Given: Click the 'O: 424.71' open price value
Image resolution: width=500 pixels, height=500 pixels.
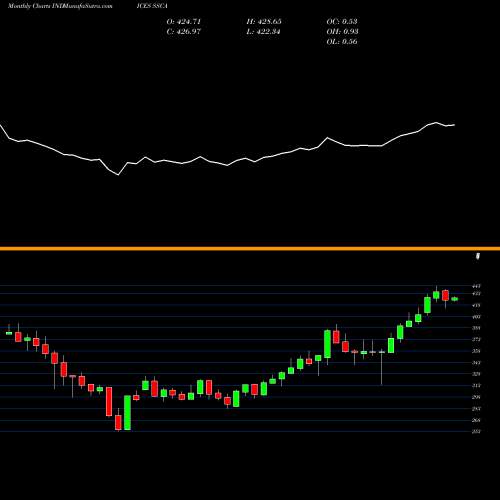Looking at the screenshot, I should [x=184, y=22].
